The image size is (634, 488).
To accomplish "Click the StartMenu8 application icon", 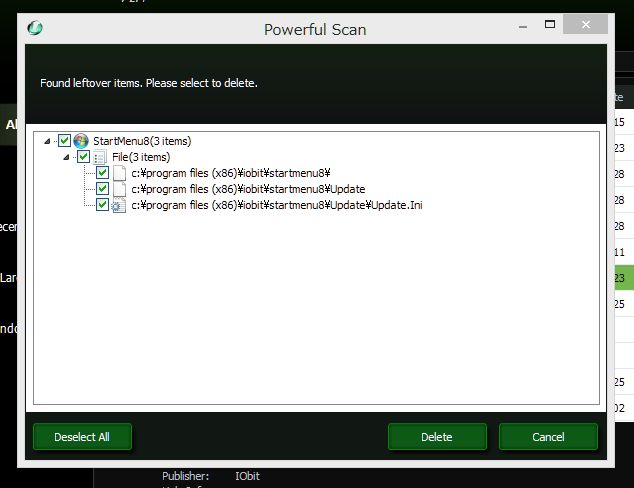I will point(81,141).
